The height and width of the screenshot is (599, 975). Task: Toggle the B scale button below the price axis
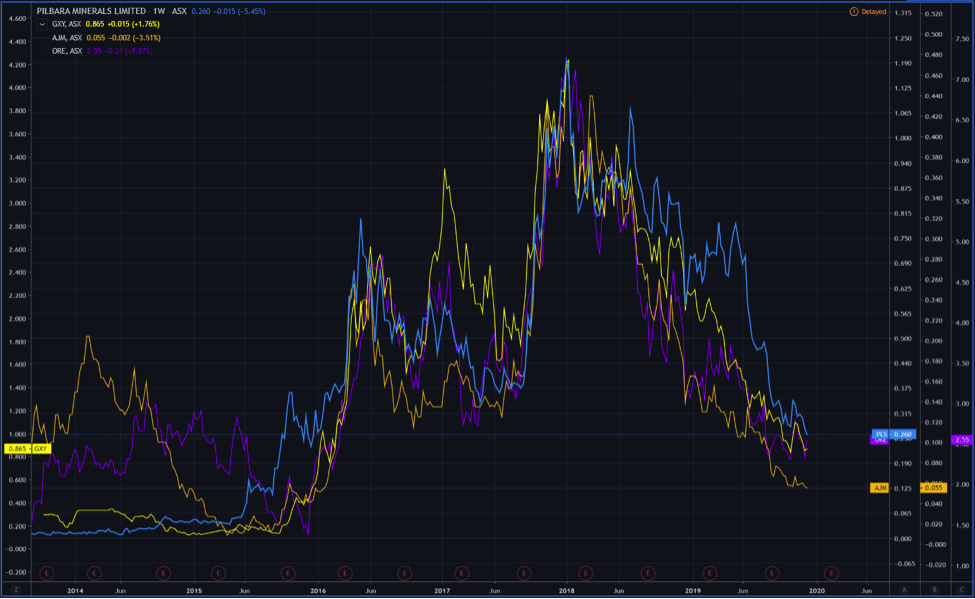934,590
